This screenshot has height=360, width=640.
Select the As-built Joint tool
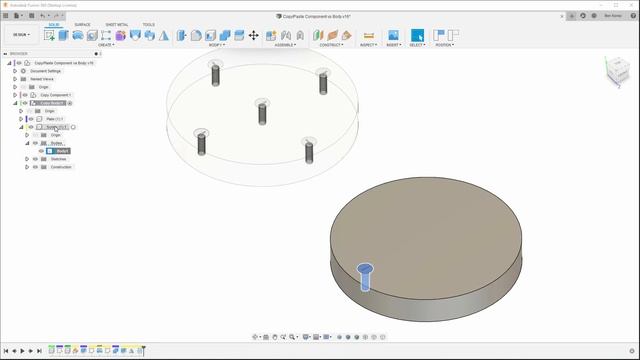(300, 36)
